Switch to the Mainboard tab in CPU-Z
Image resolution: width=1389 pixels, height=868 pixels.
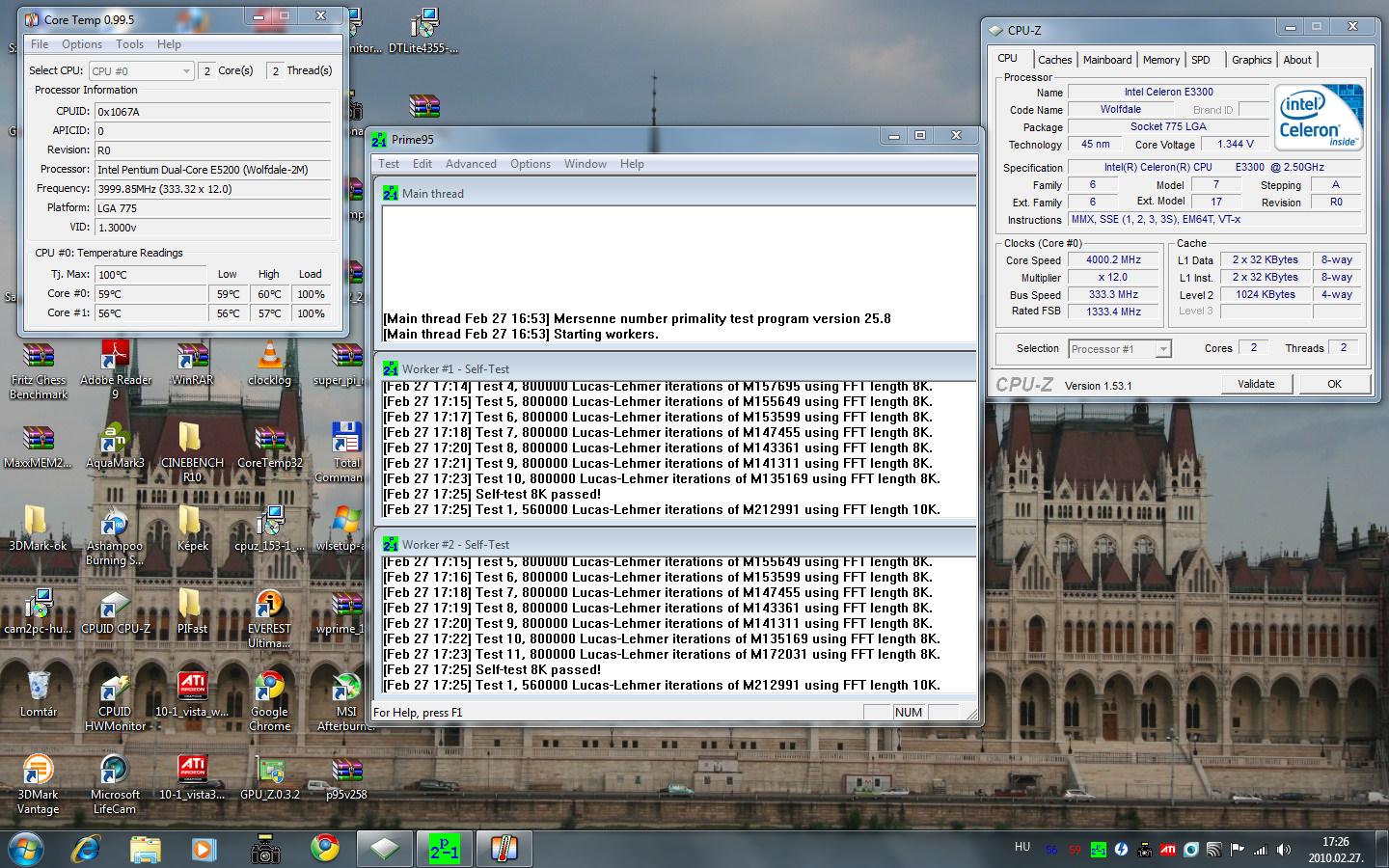coord(1107,60)
